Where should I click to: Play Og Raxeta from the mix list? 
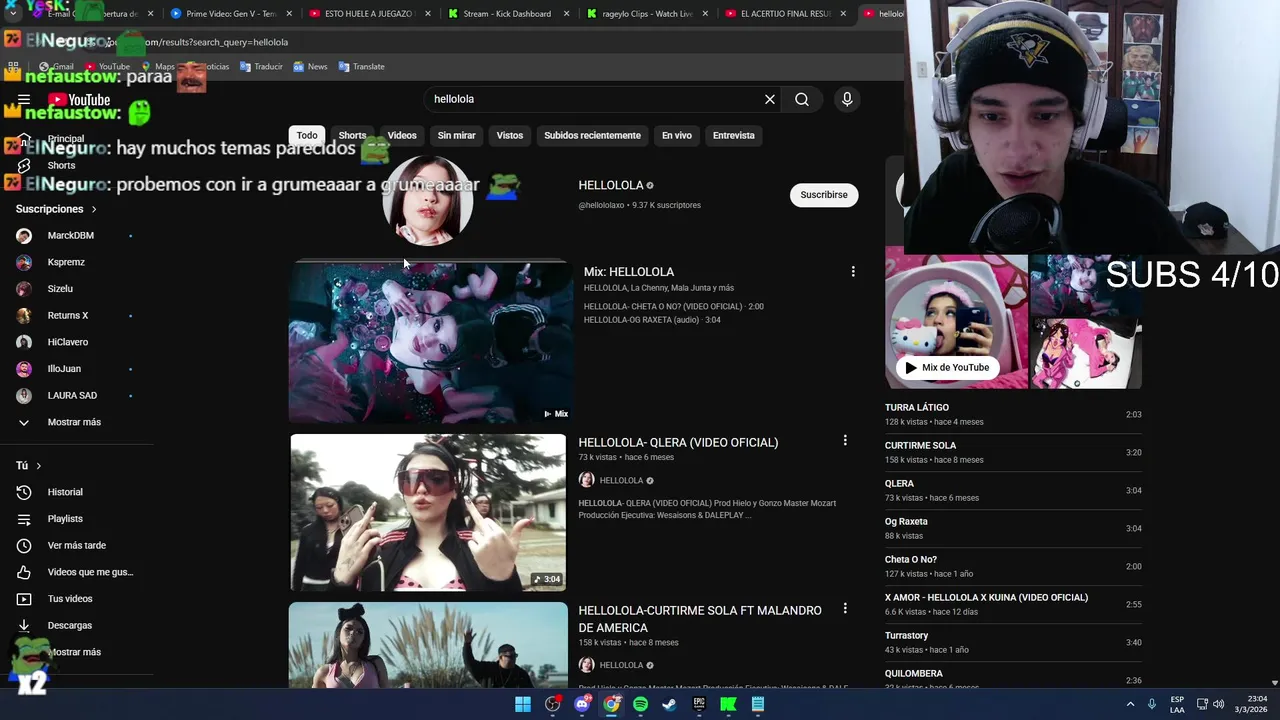[1013, 528]
